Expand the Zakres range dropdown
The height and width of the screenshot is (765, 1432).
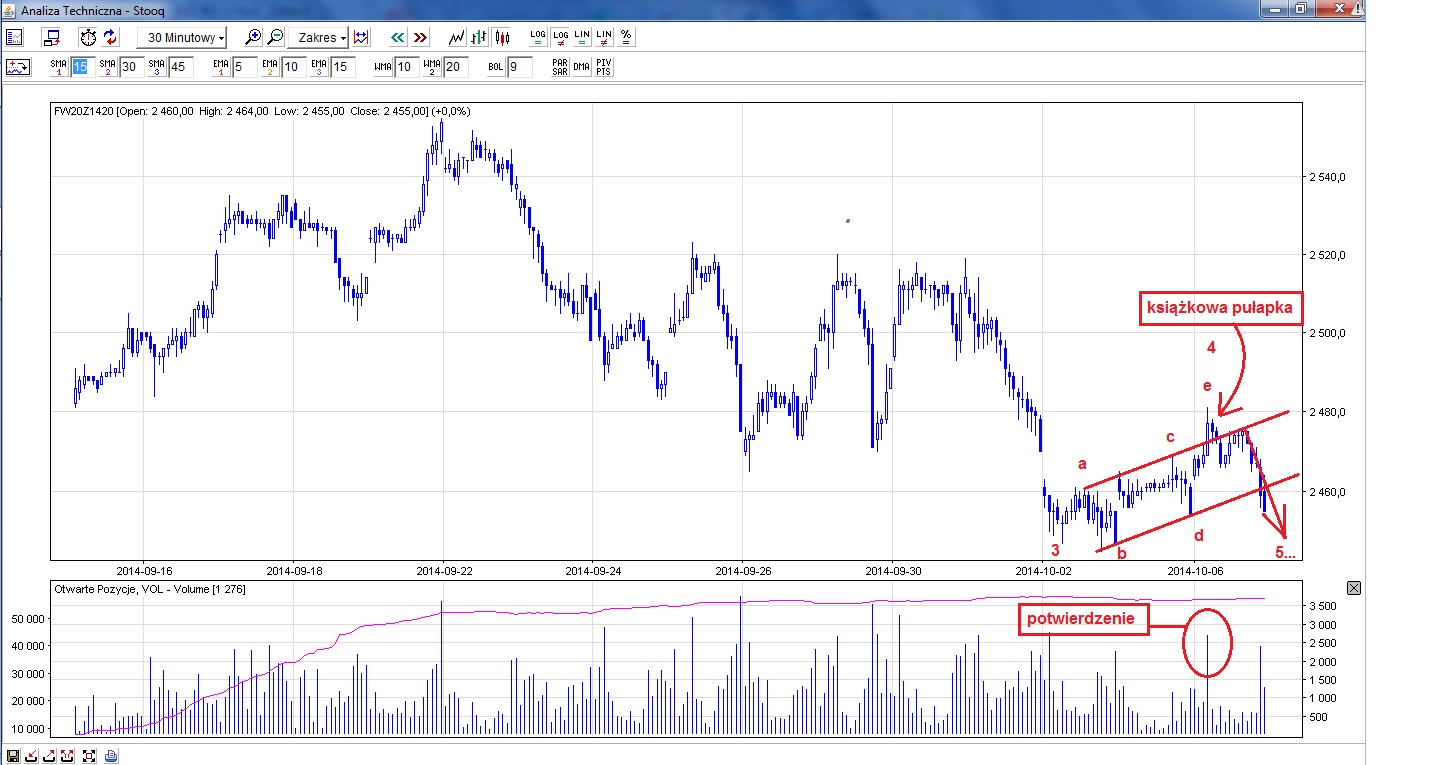(x=318, y=37)
